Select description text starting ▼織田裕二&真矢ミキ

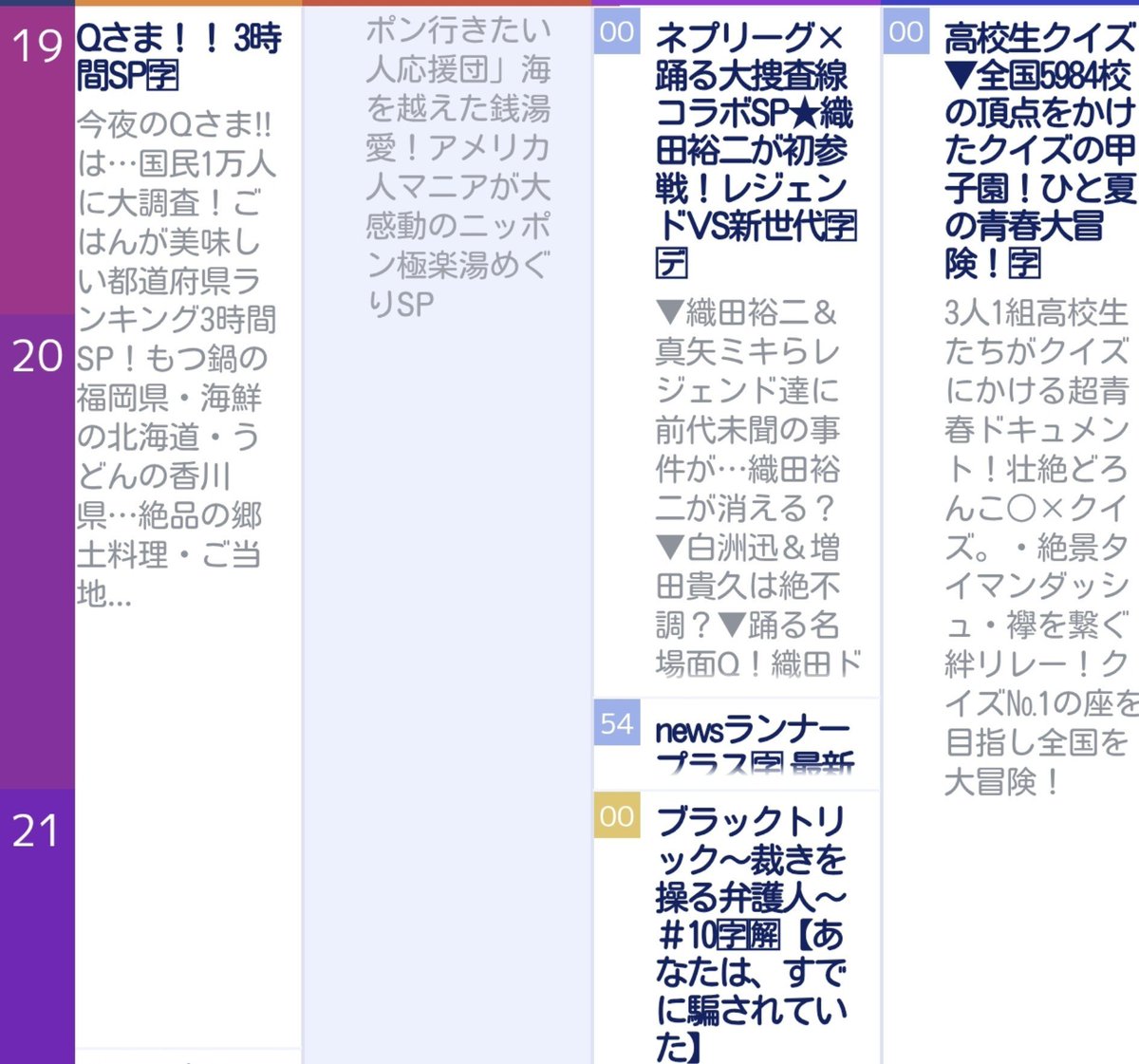pos(757,488)
